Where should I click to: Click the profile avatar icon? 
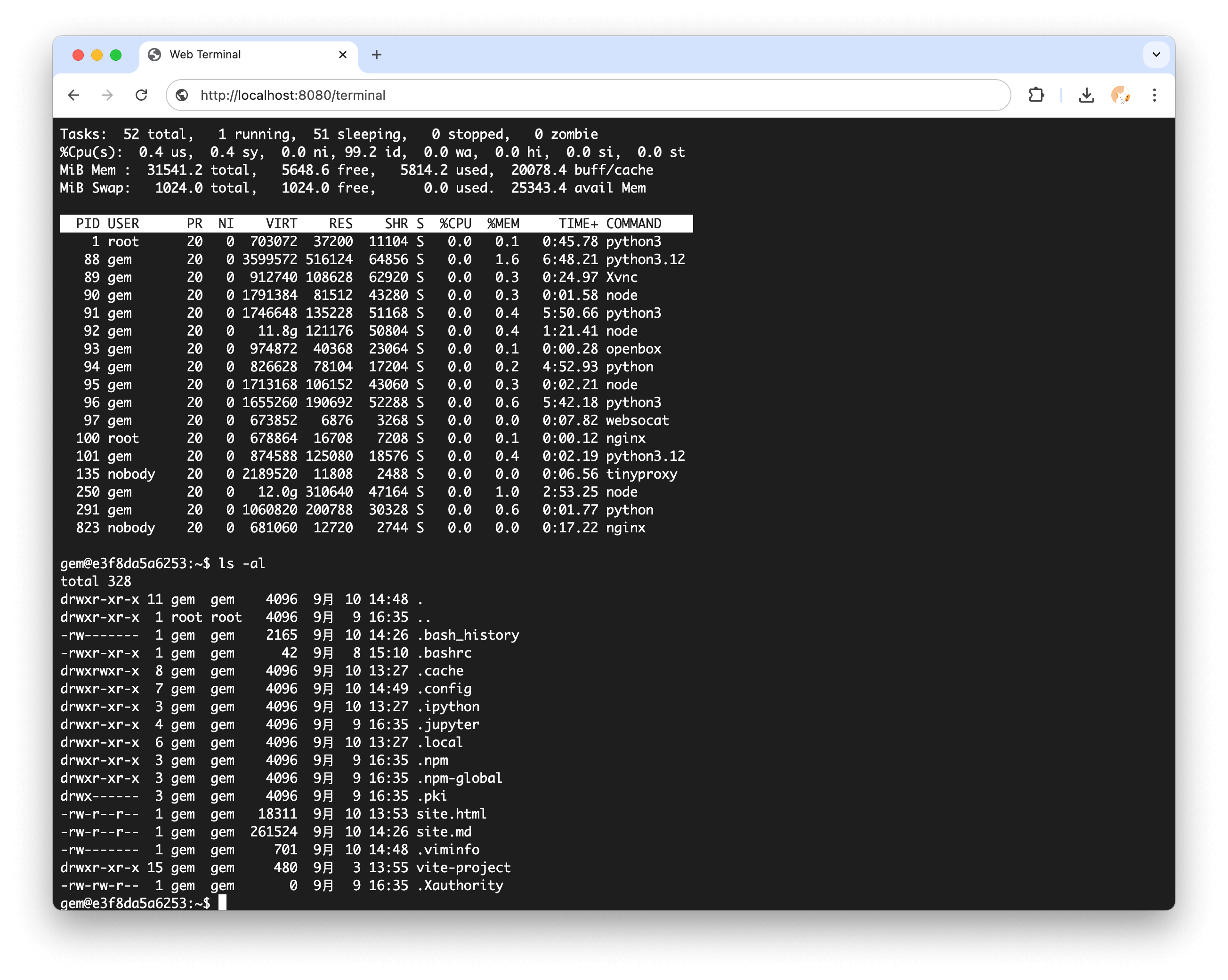coord(1120,95)
